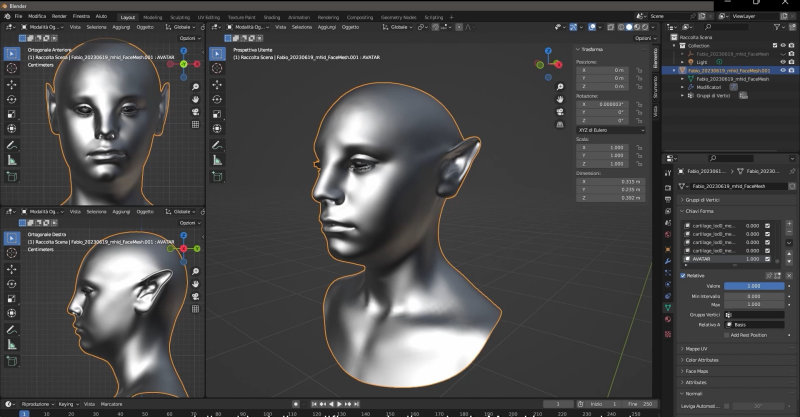The width and height of the screenshot is (800, 417).
Task: Click the Valore shape key slider
Action: point(754,286)
